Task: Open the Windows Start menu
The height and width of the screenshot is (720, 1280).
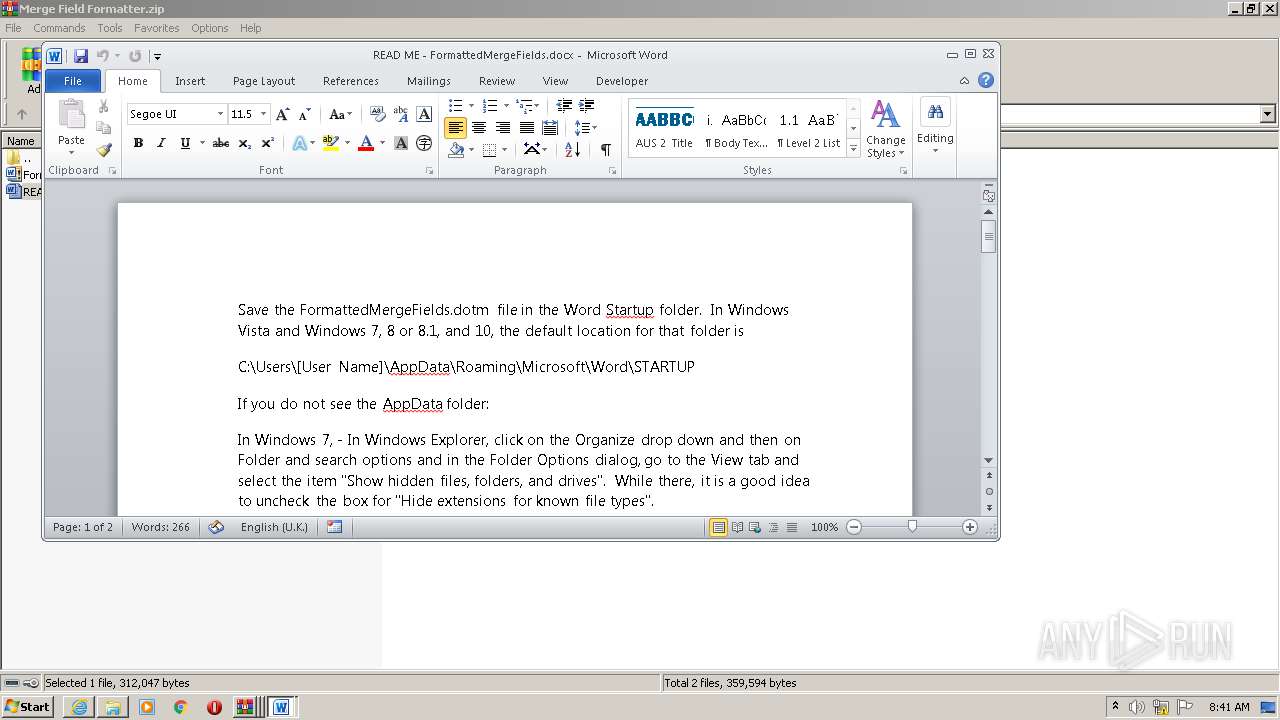Action: point(27,707)
